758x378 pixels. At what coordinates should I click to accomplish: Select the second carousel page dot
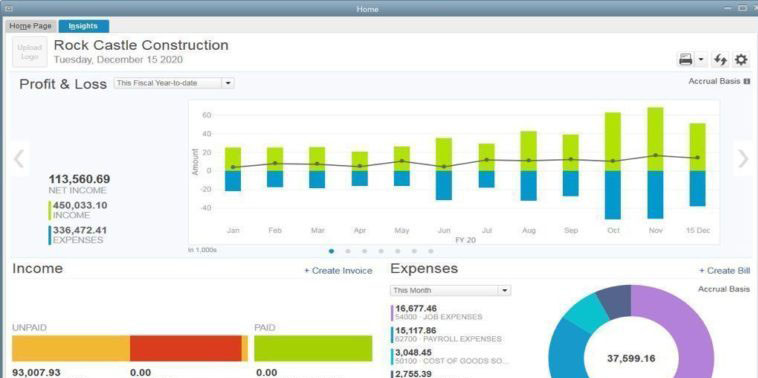click(348, 251)
